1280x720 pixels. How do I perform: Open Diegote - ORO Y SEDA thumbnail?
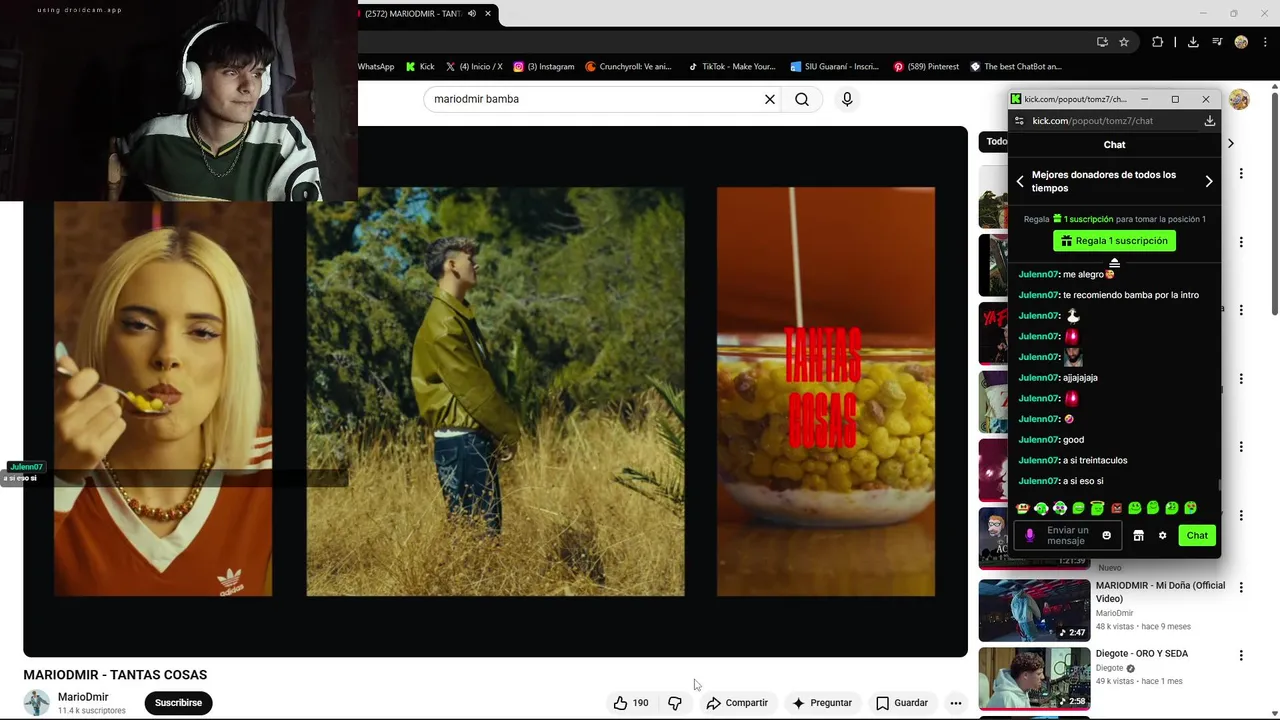(x=1034, y=679)
